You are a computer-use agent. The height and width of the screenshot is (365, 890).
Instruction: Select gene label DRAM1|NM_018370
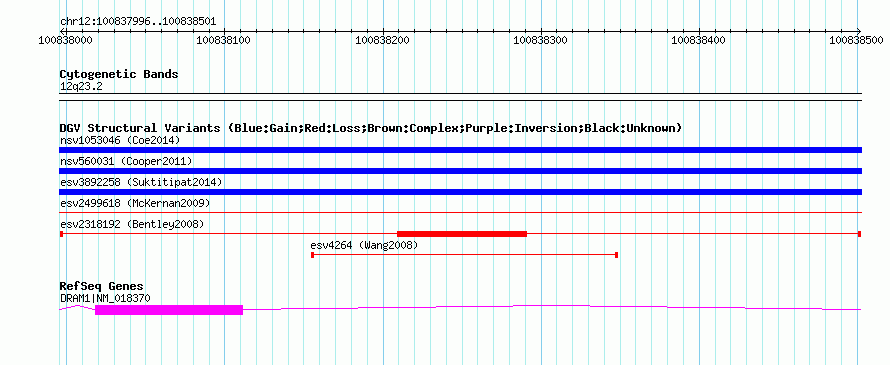(x=105, y=298)
